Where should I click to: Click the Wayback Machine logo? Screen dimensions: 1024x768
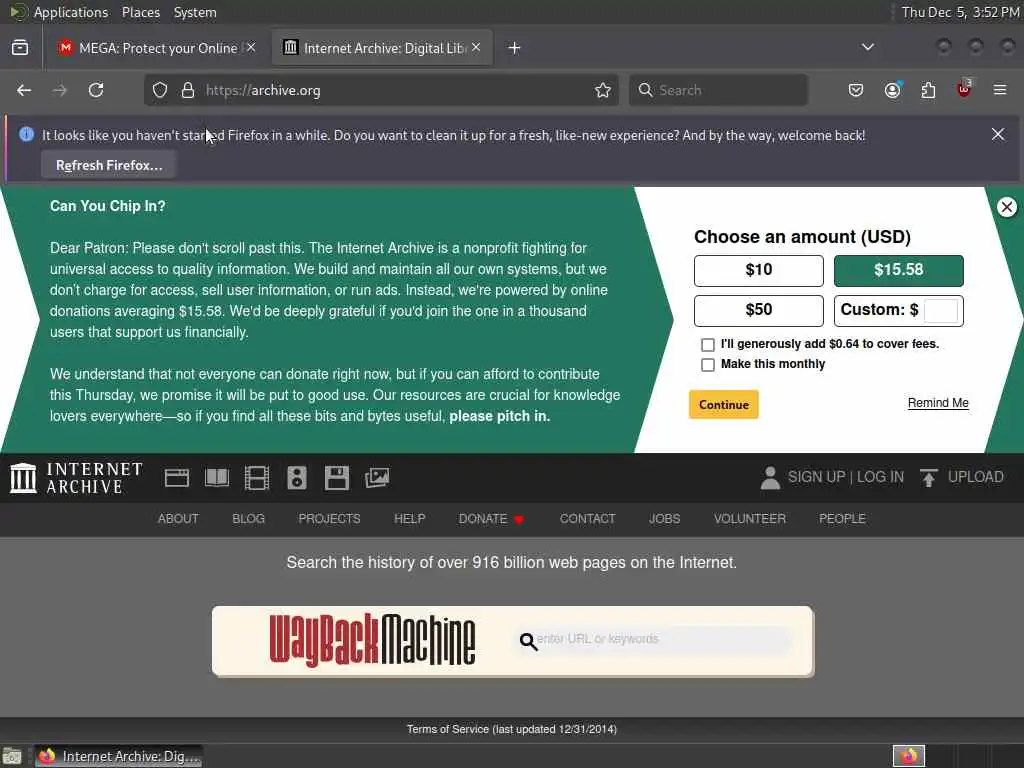[372, 640]
